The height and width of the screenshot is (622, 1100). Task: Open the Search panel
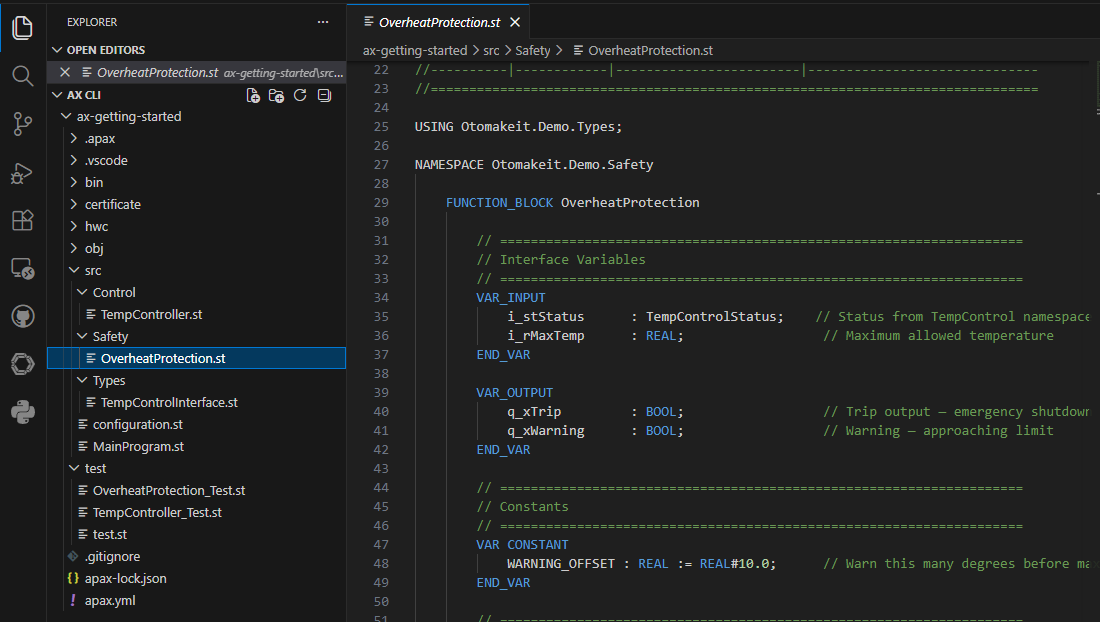[x=22, y=74]
